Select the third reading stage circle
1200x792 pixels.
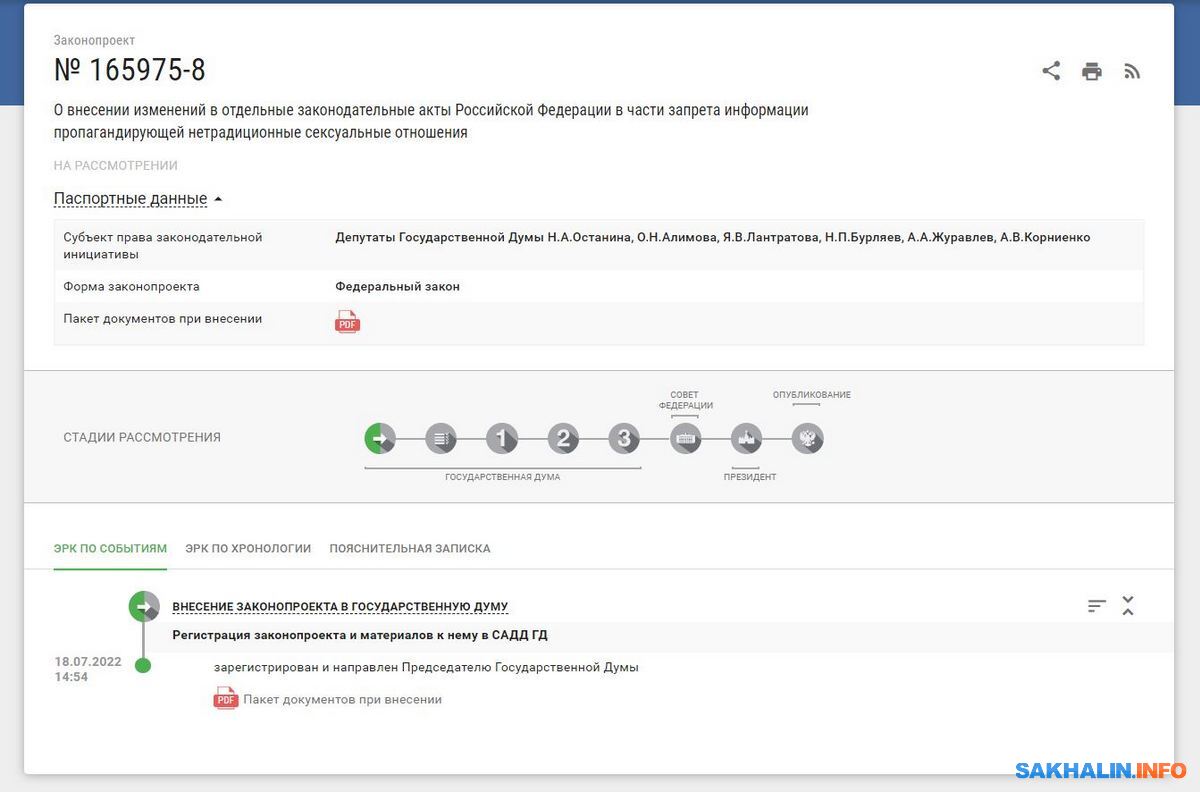pos(624,438)
